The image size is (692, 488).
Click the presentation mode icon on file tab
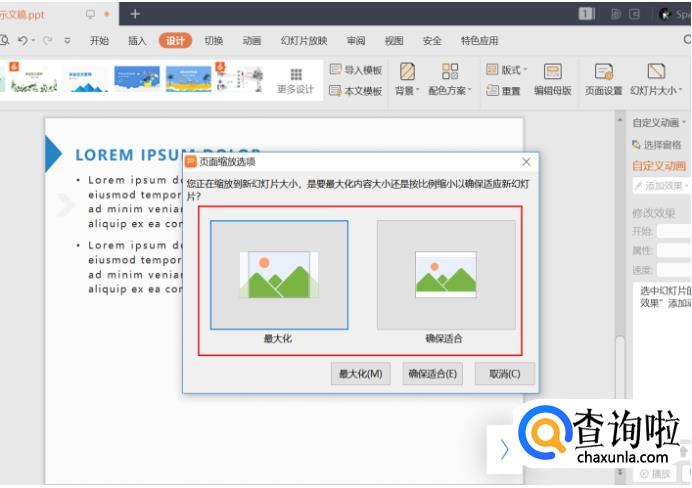pyautogui.click(x=90, y=14)
